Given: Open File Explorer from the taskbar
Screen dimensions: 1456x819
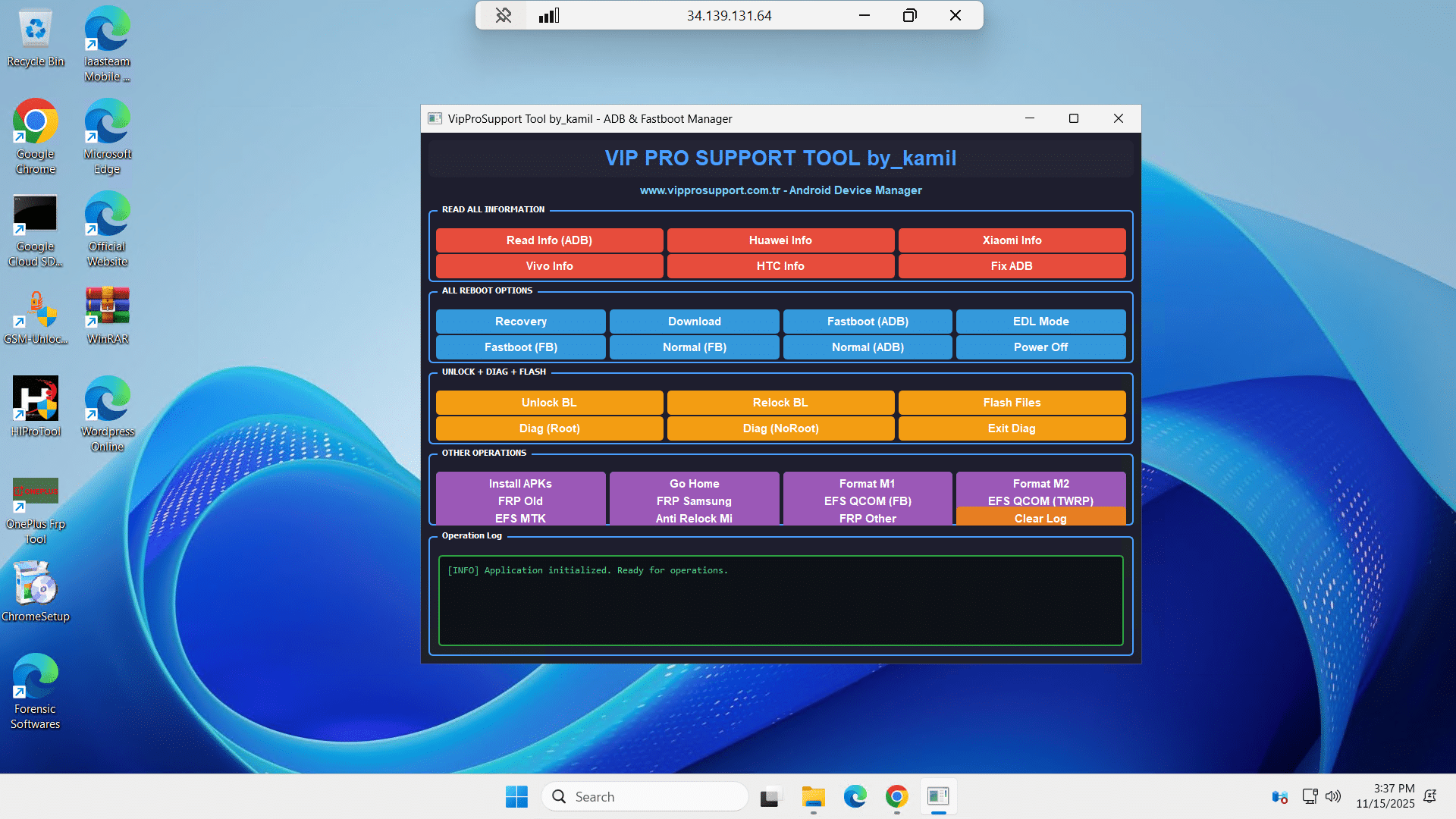Looking at the screenshot, I should tap(813, 796).
